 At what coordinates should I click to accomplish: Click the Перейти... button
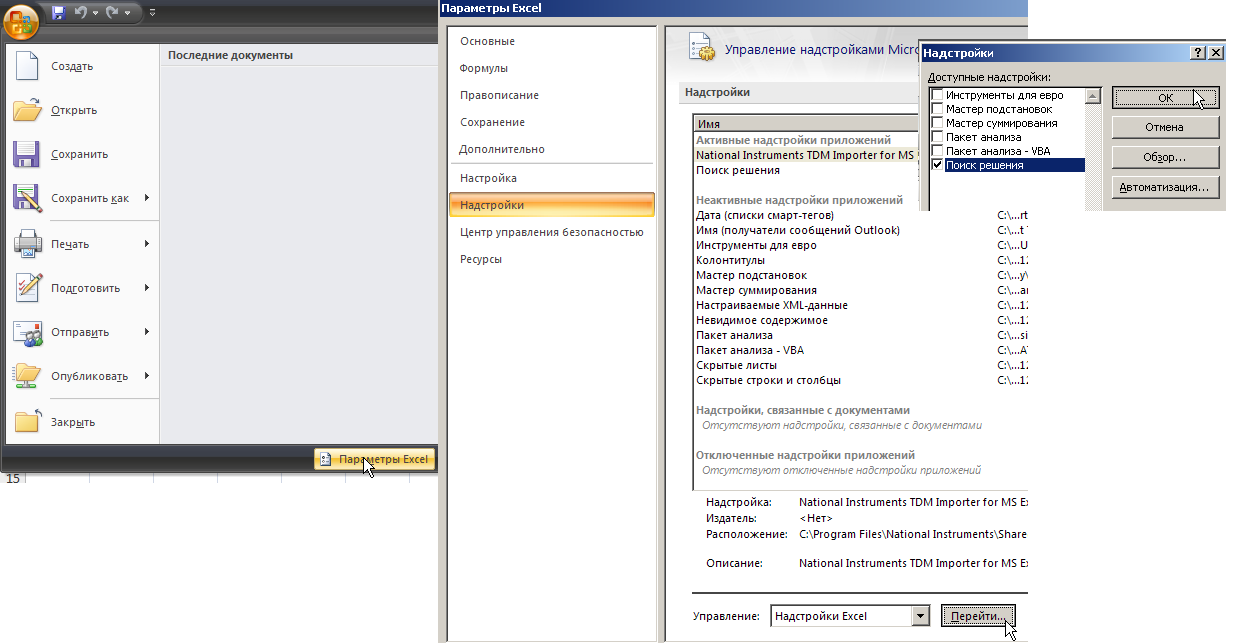979,616
